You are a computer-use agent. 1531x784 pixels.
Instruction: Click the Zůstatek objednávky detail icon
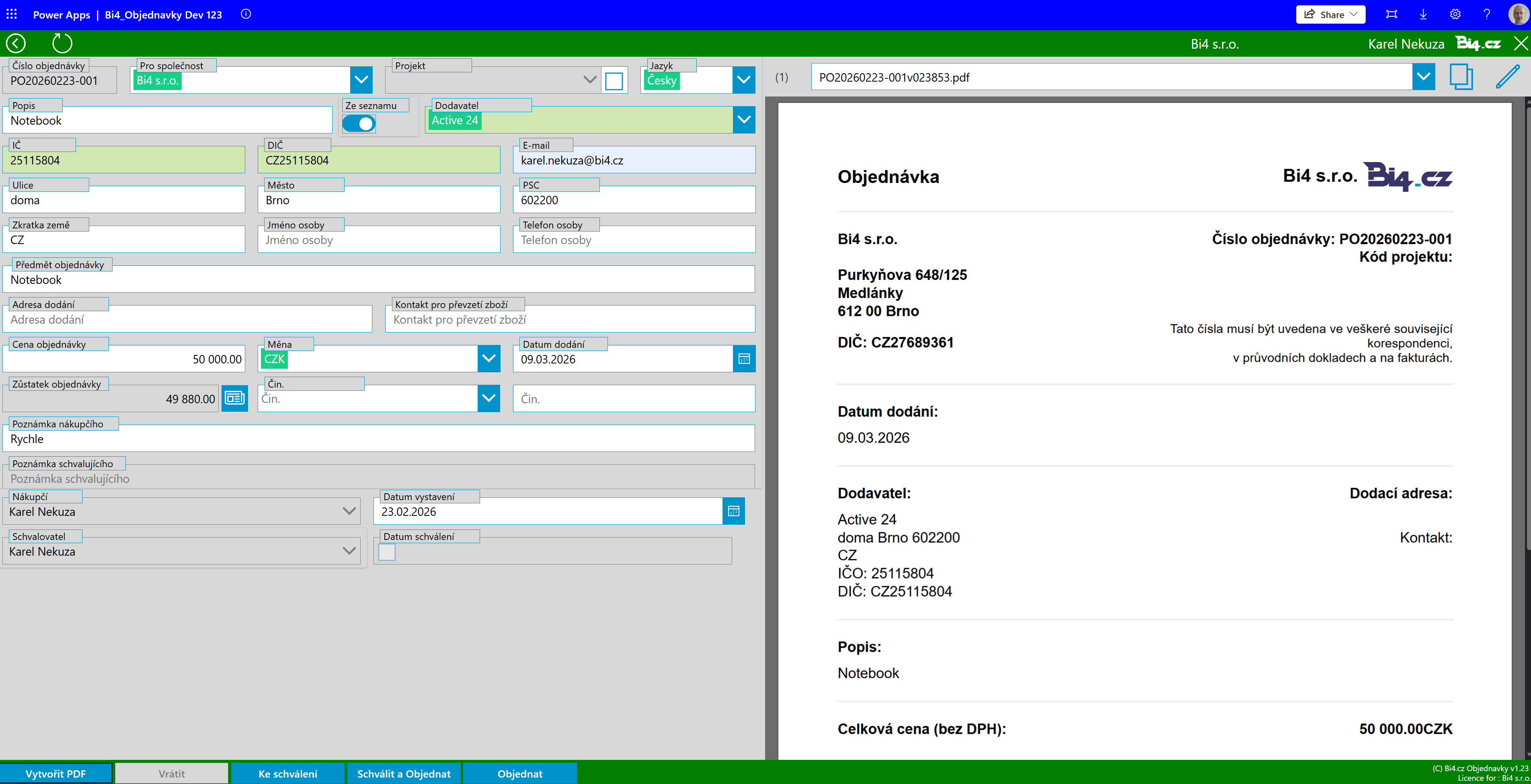[x=235, y=398]
